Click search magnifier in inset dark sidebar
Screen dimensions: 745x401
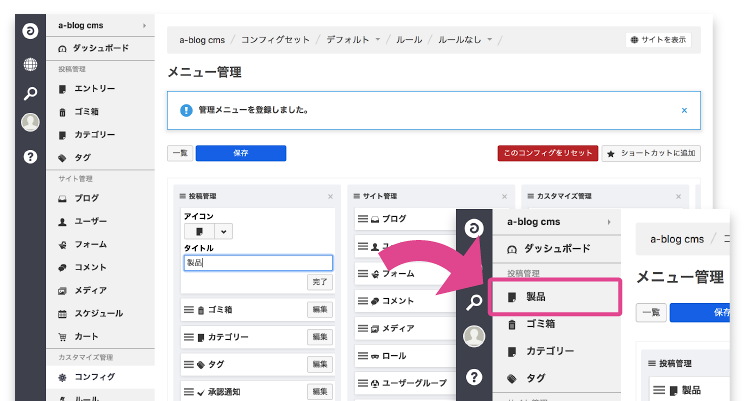pyautogui.click(x=474, y=302)
